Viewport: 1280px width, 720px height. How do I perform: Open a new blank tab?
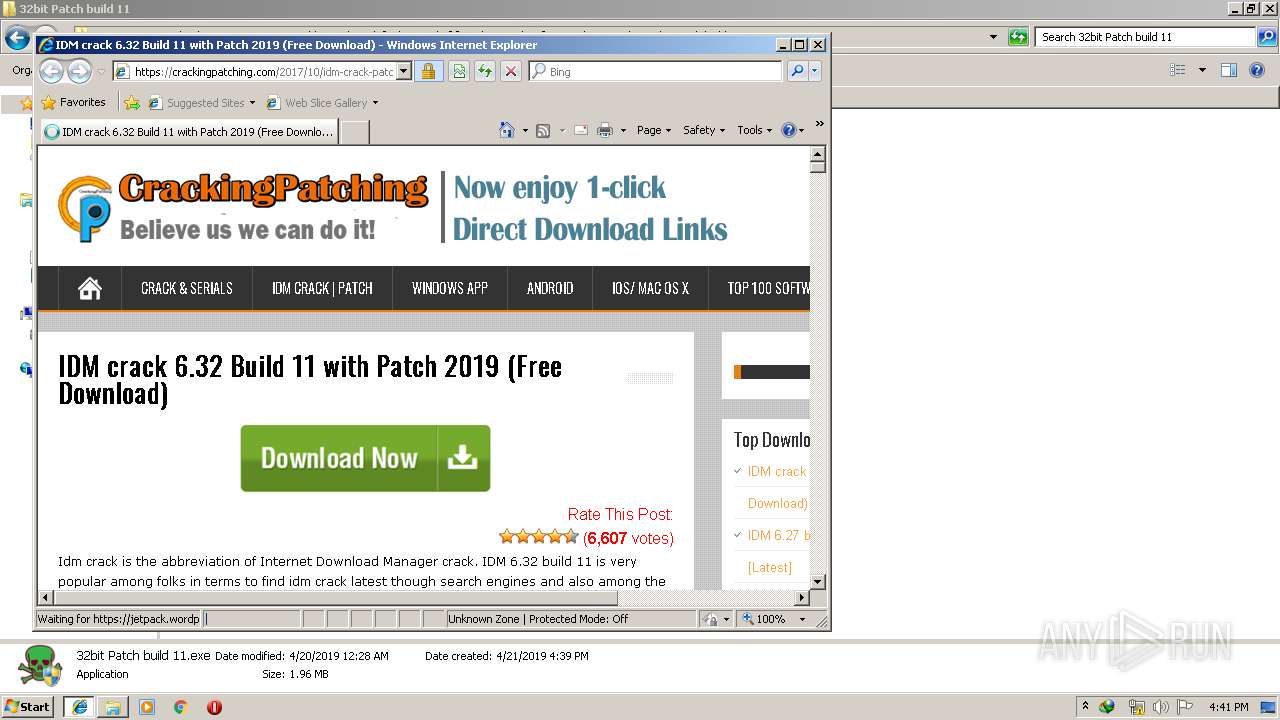(355, 131)
